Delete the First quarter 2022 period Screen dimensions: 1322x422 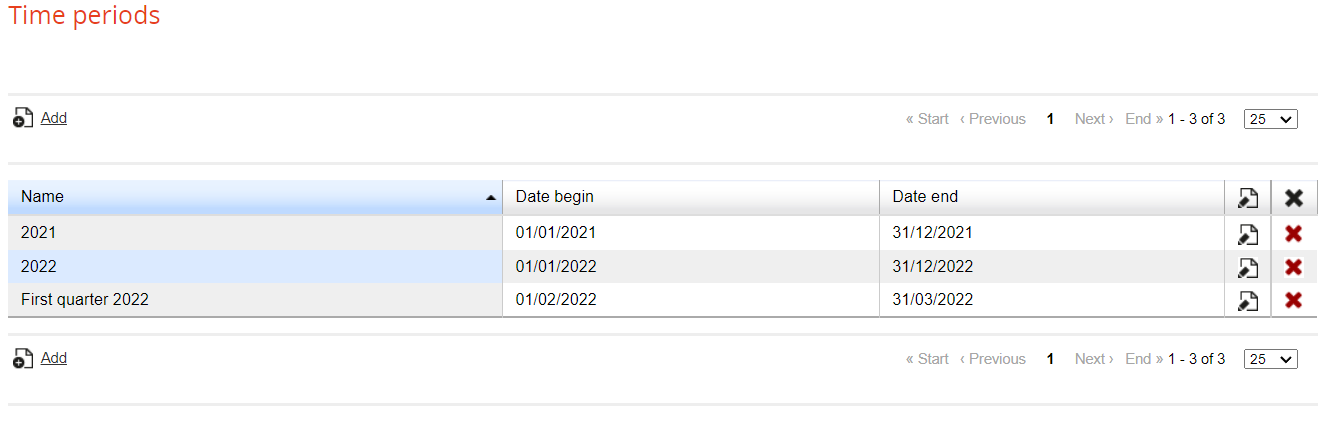click(x=1293, y=300)
